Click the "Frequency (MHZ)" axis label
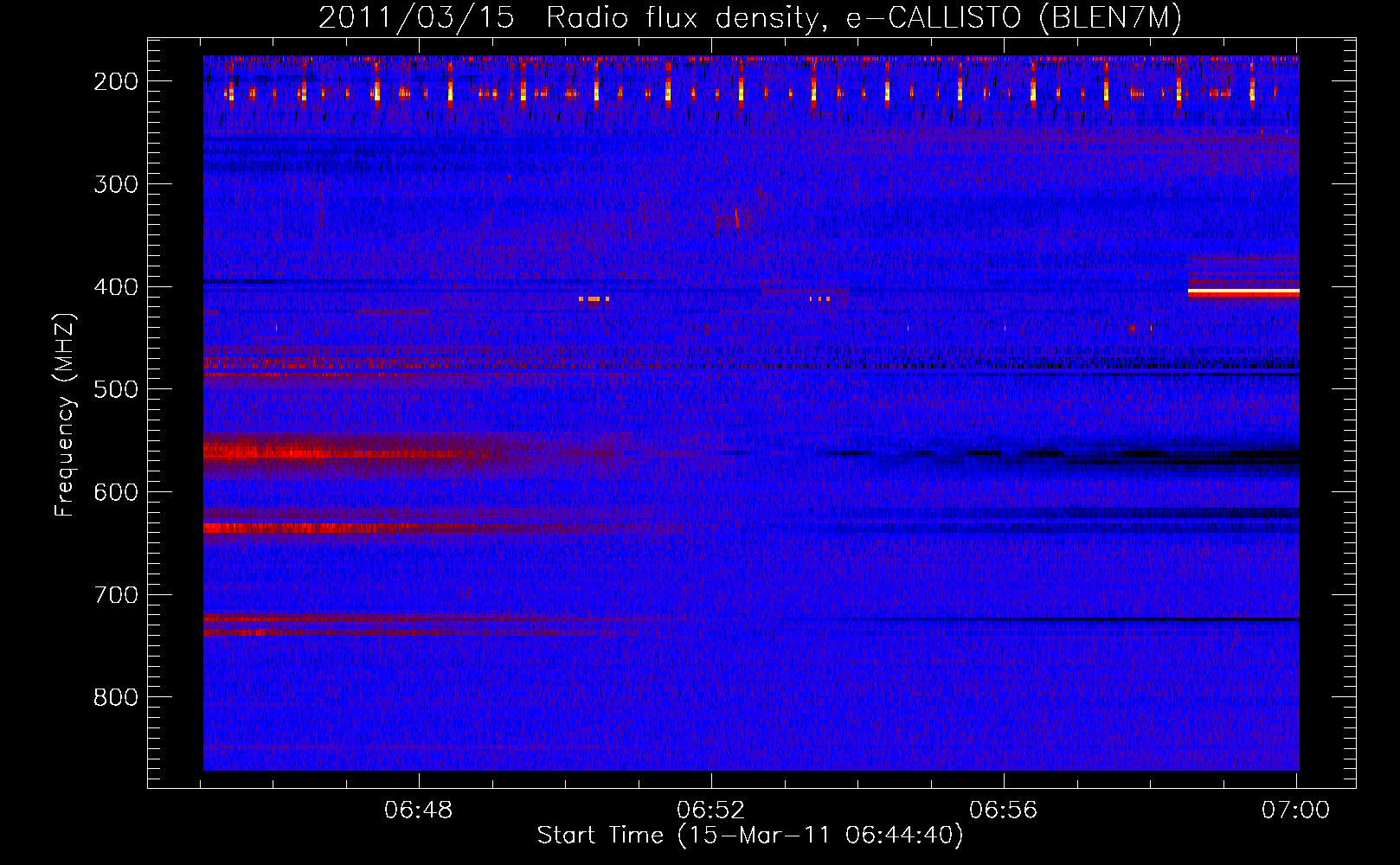 pyautogui.click(x=65, y=414)
